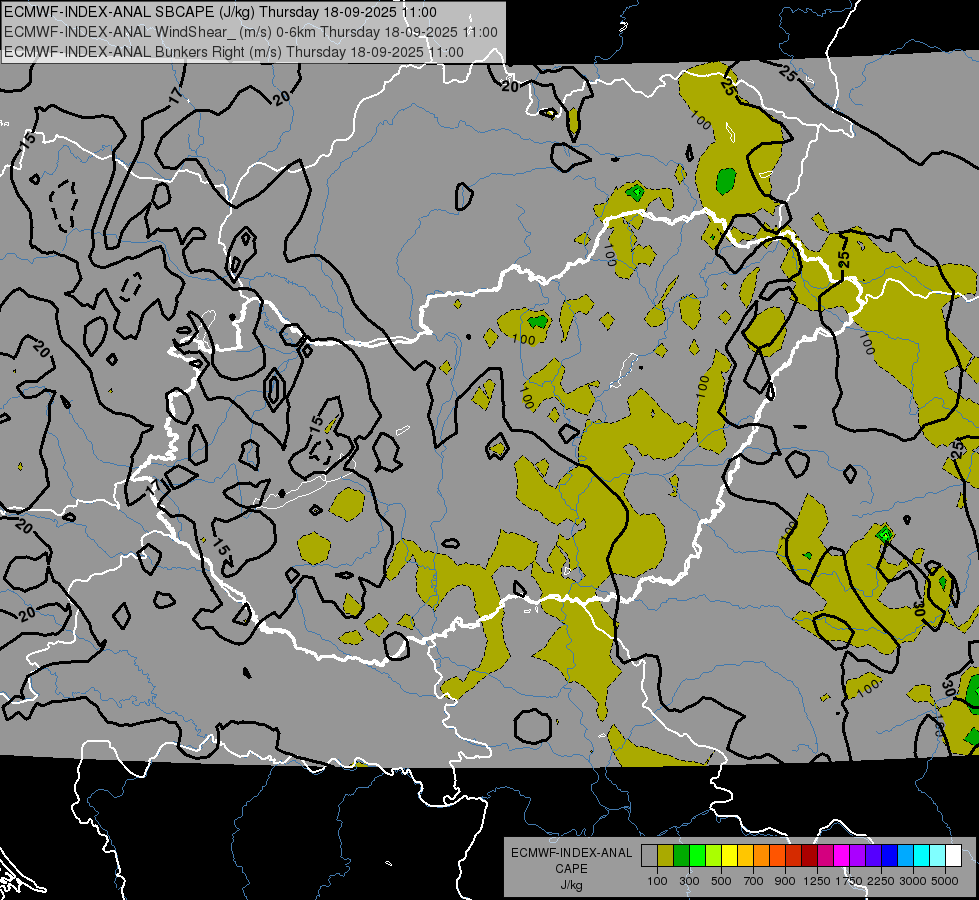Click the legend unit J/kg
The width and height of the screenshot is (979, 900).
[571, 885]
